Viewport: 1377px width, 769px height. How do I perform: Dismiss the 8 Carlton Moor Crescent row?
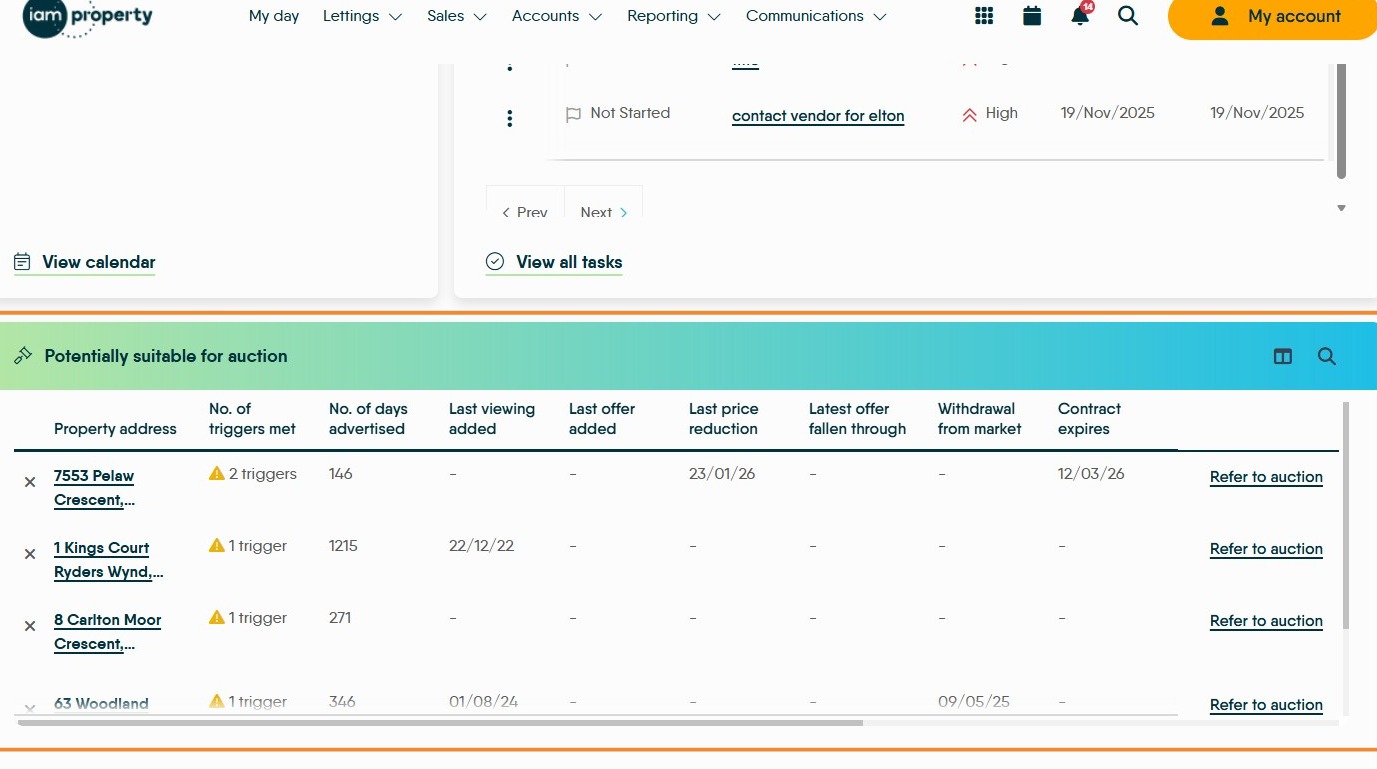pyautogui.click(x=30, y=626)
